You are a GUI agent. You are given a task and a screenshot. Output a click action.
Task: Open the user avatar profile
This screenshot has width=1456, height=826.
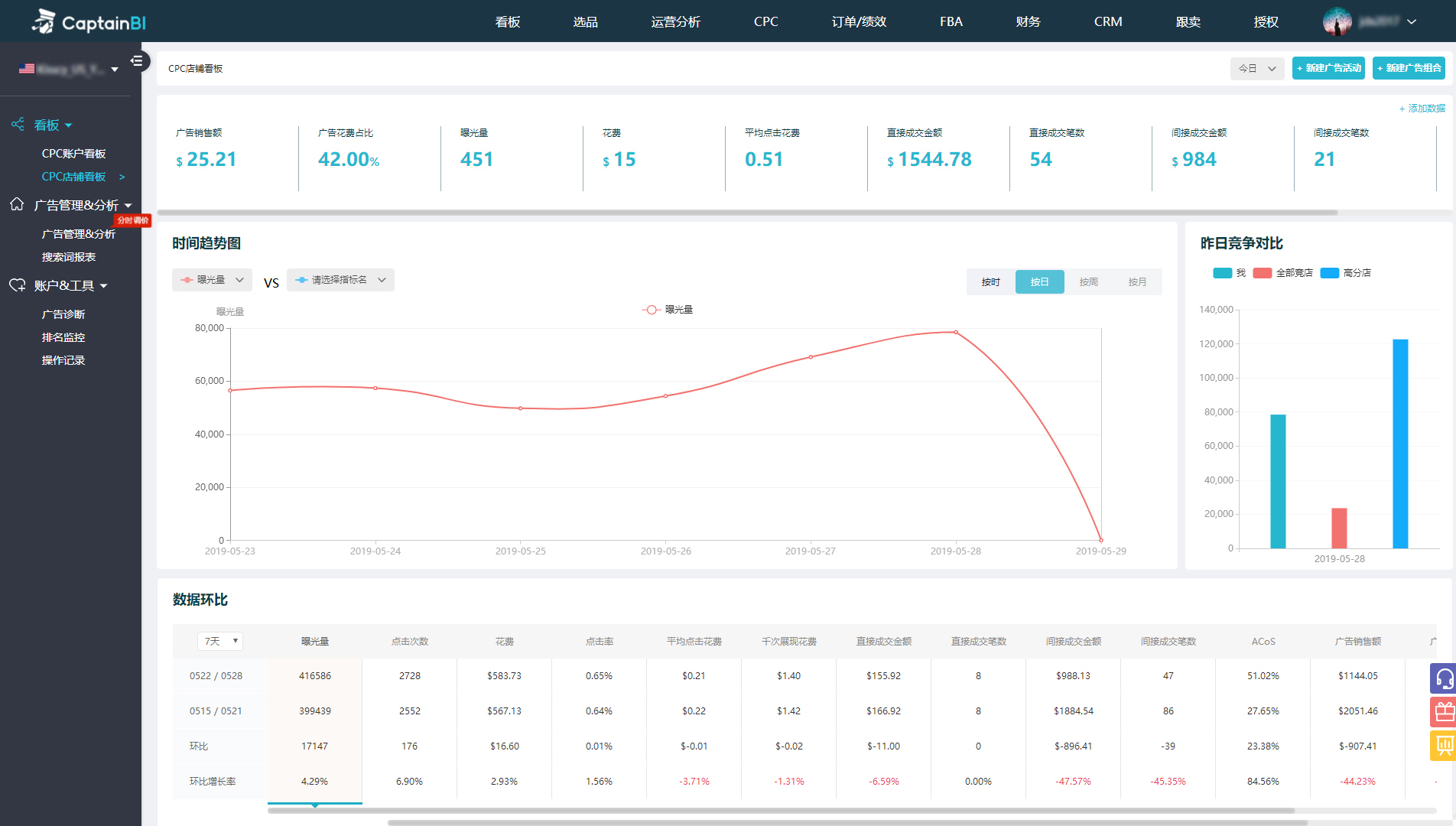(x=1337, y=21)
